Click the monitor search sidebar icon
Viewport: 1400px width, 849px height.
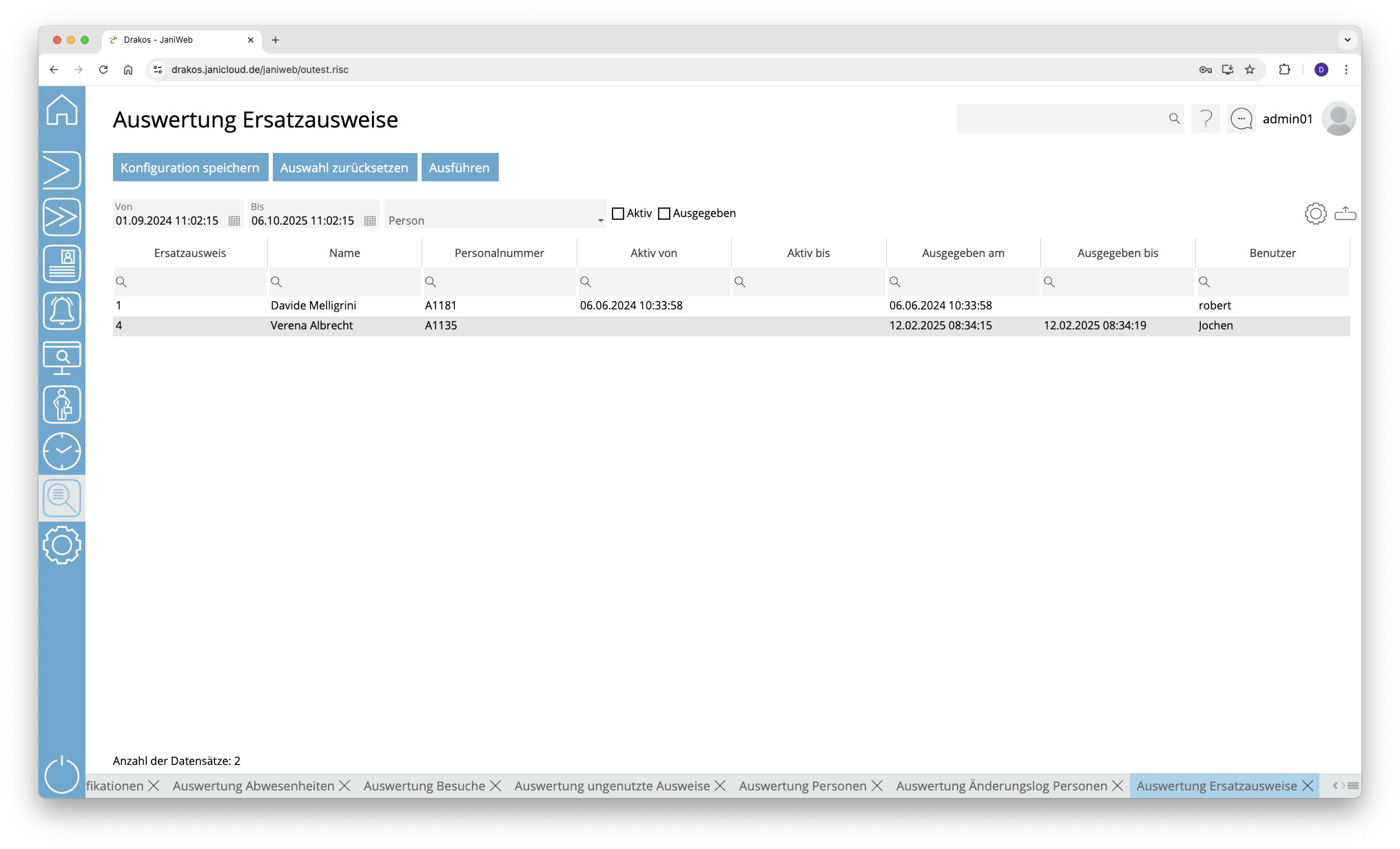[62, 358]
